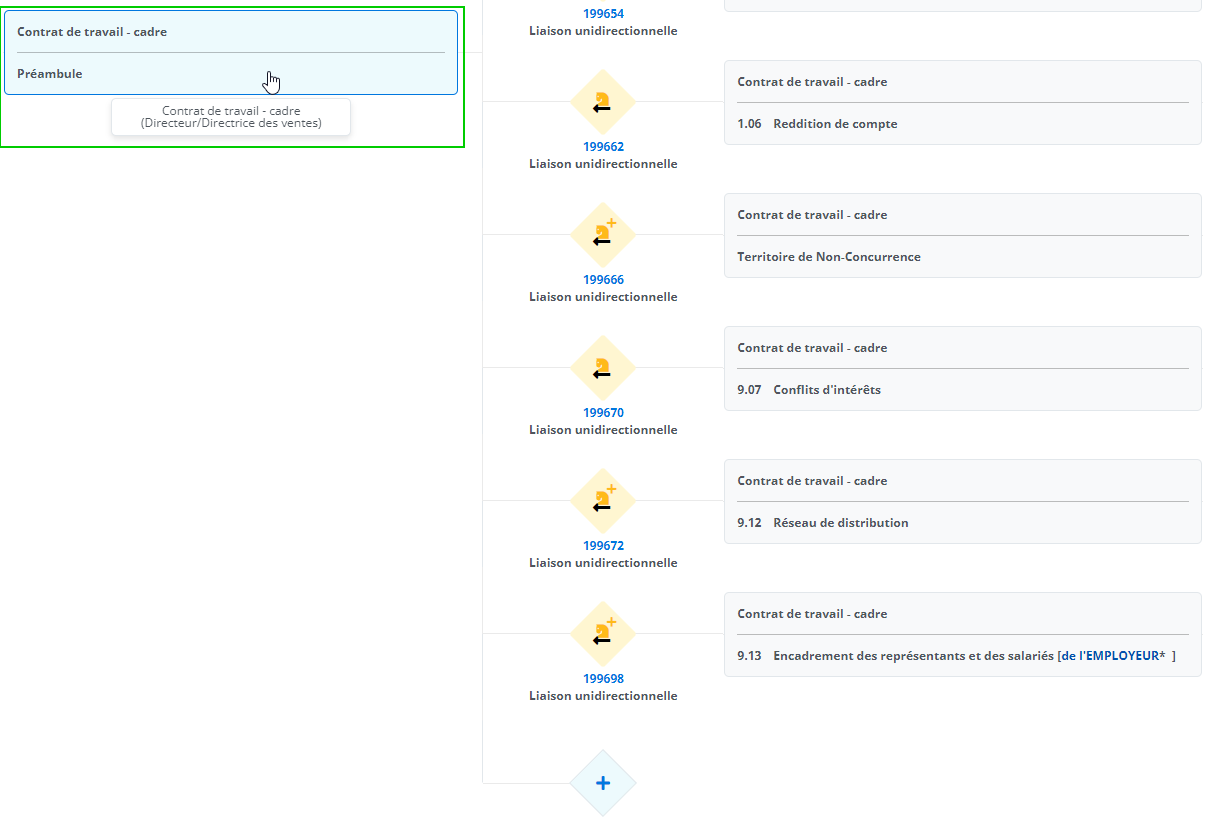1214x837 pixels.
Task: Click the link icon above 199698
Action: (603, 634)
